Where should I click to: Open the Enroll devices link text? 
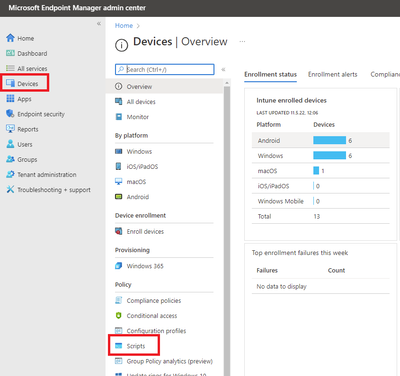pos(145,231)
